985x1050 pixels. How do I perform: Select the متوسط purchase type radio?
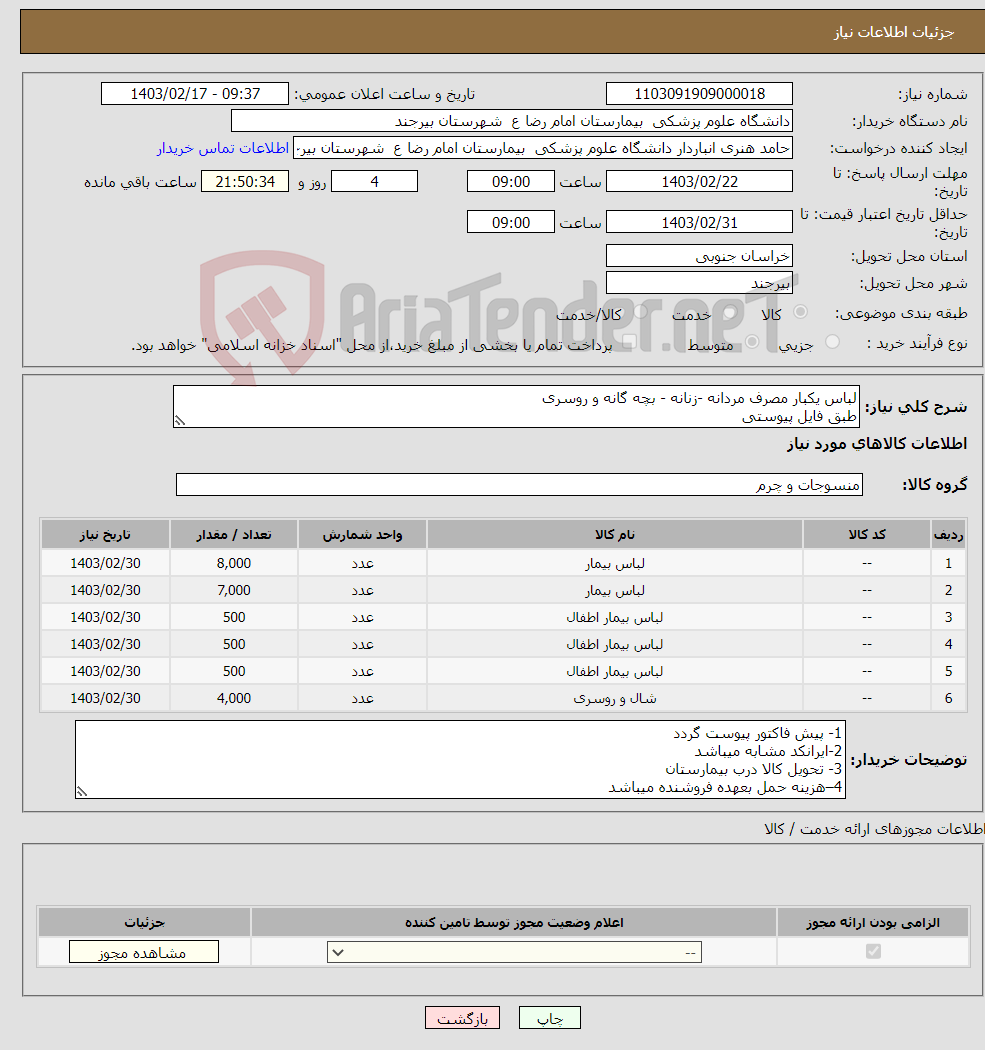point(753,342)
